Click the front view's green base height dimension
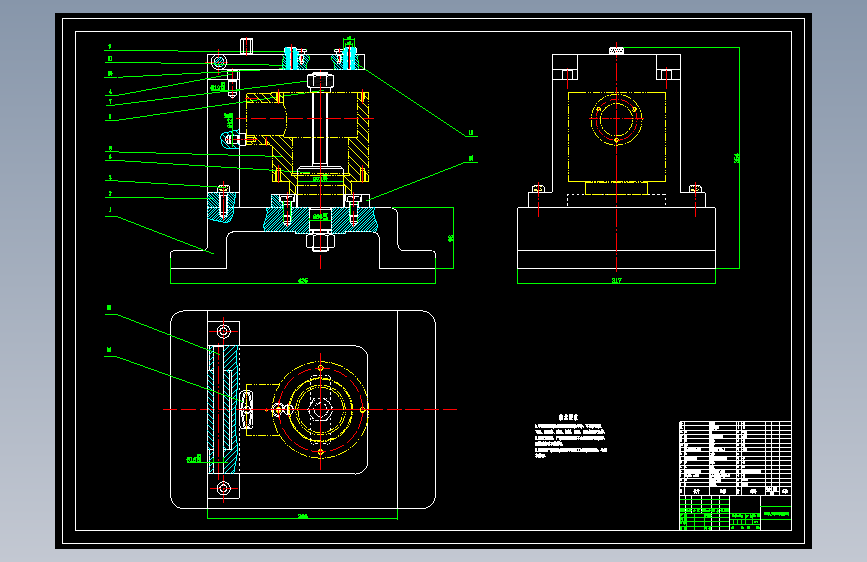867x562 pixels. pyautogui.click(x=450, y=238)
